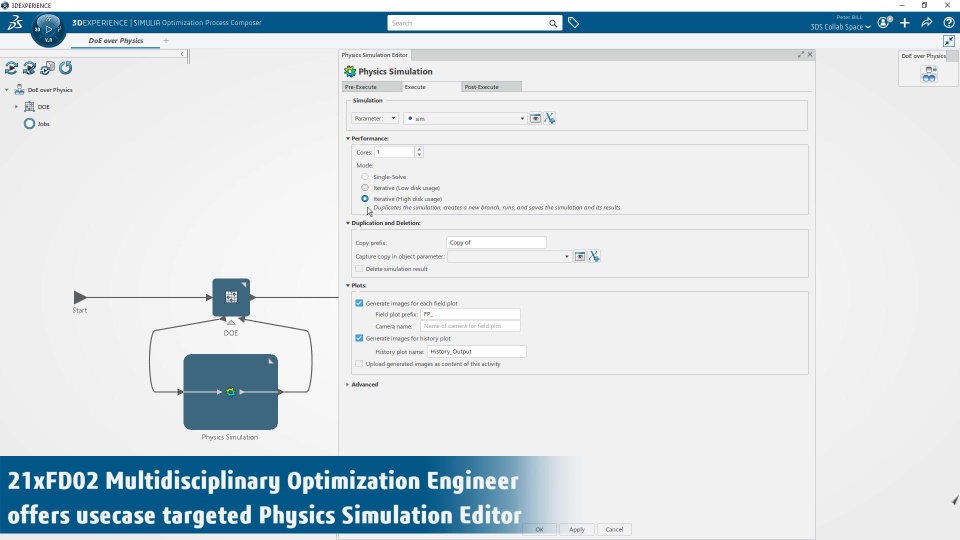This screenshot has width=960, height=540.
Task: Click the Physics Simulation Editor title tab
Action: tap(375, 54)
